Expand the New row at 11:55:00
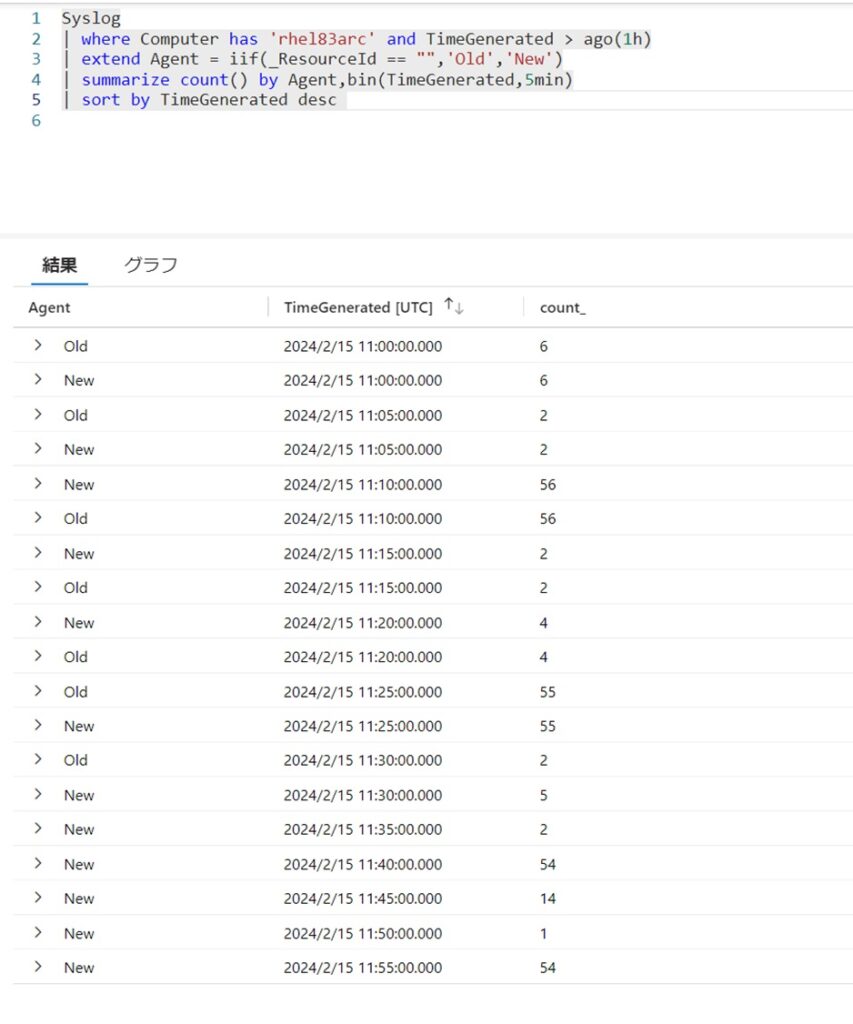Screen dimensions: 853x1024 click(x=37, y=967)
